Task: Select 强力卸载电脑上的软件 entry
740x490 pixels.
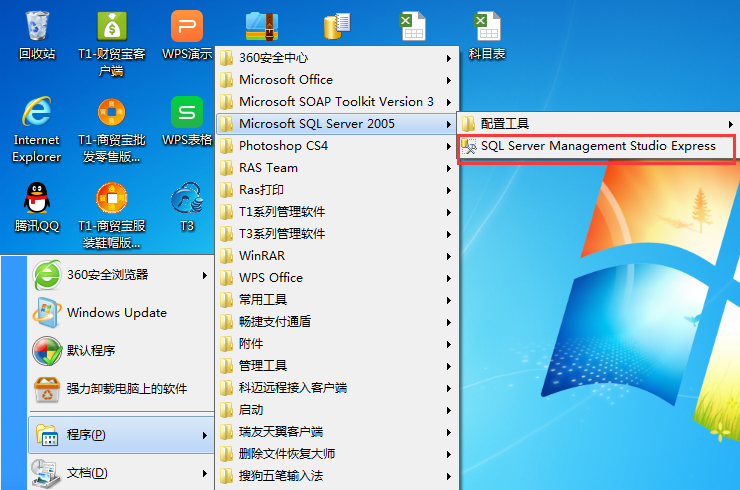Action: point(122,389)
